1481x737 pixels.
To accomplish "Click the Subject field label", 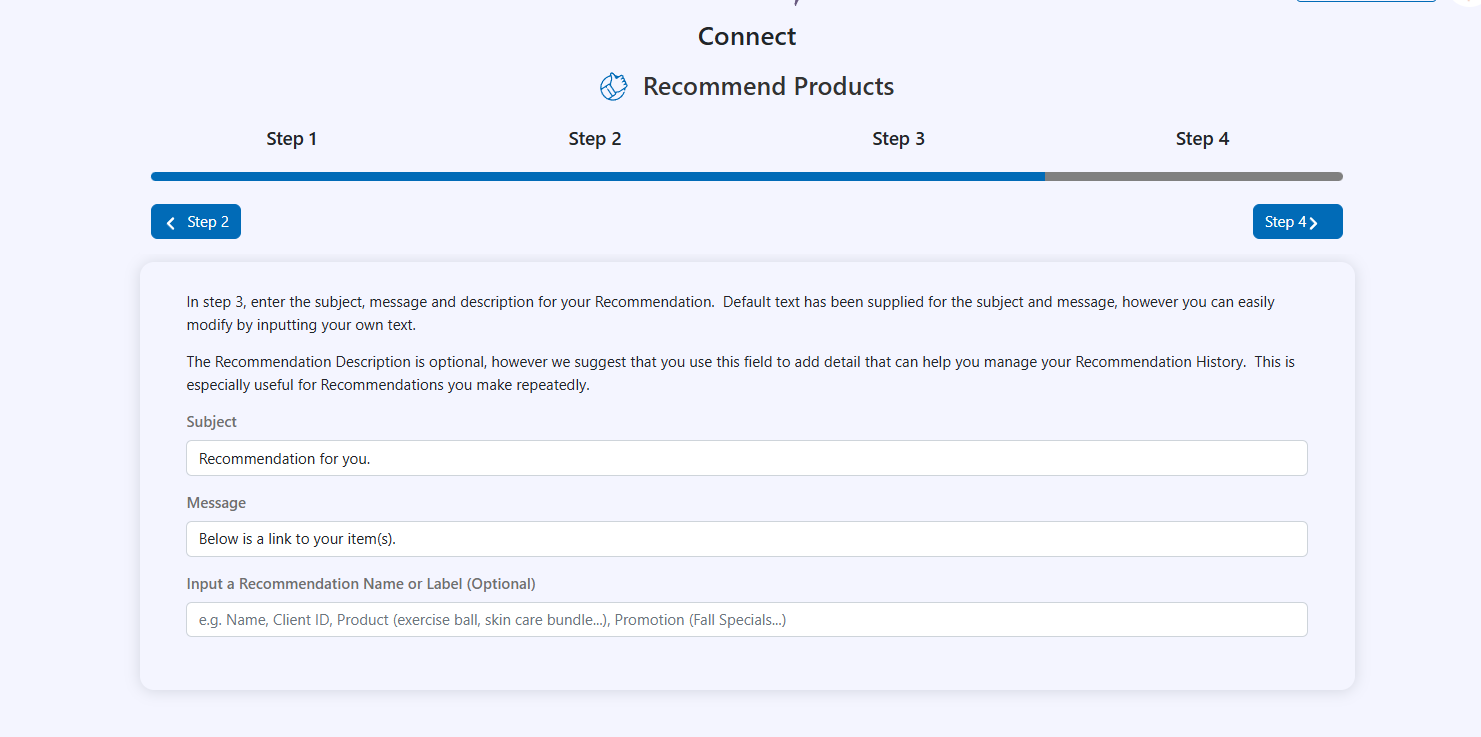I will coord(212,422).
